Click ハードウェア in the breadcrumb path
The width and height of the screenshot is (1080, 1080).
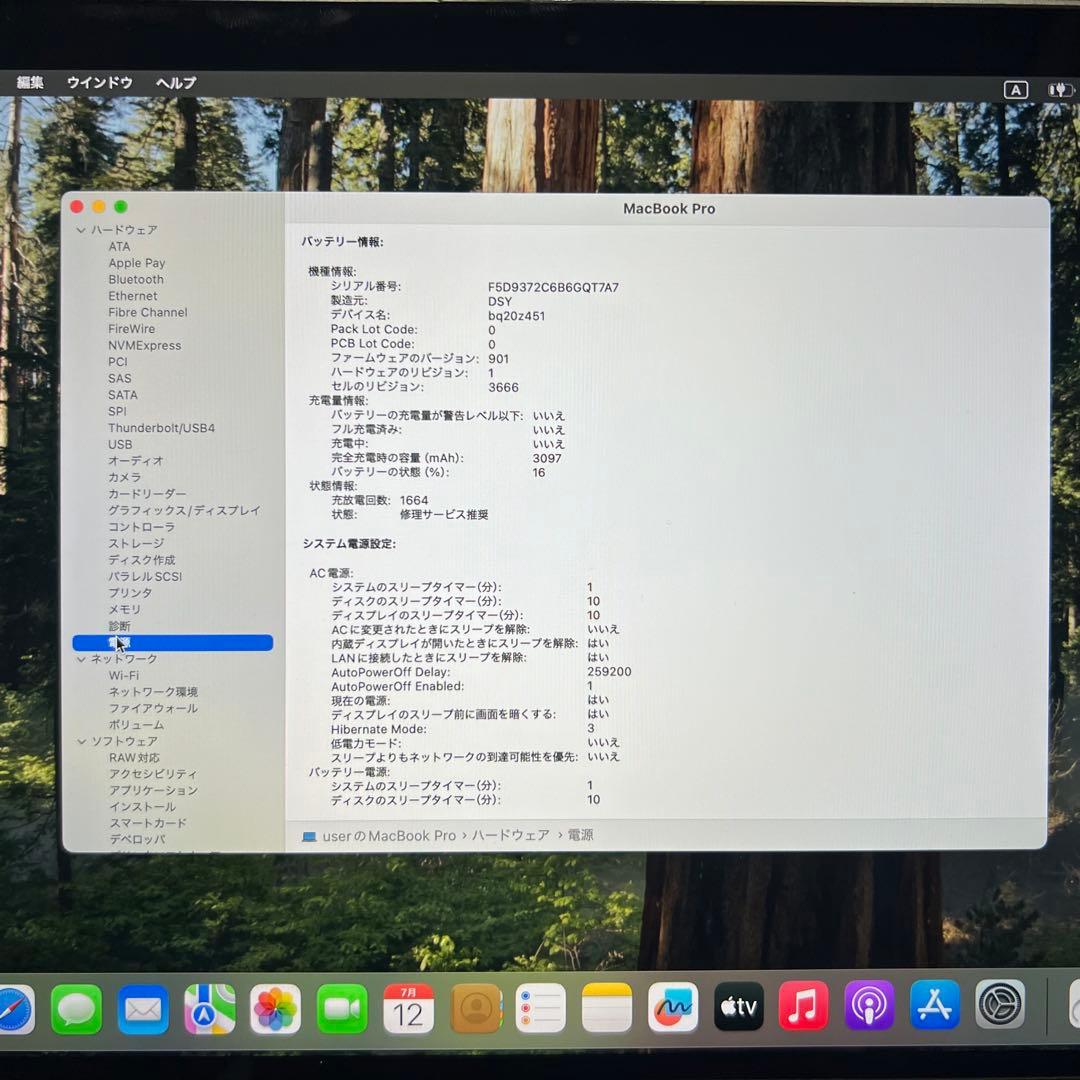pyautogui.click(x=512, y=835)
